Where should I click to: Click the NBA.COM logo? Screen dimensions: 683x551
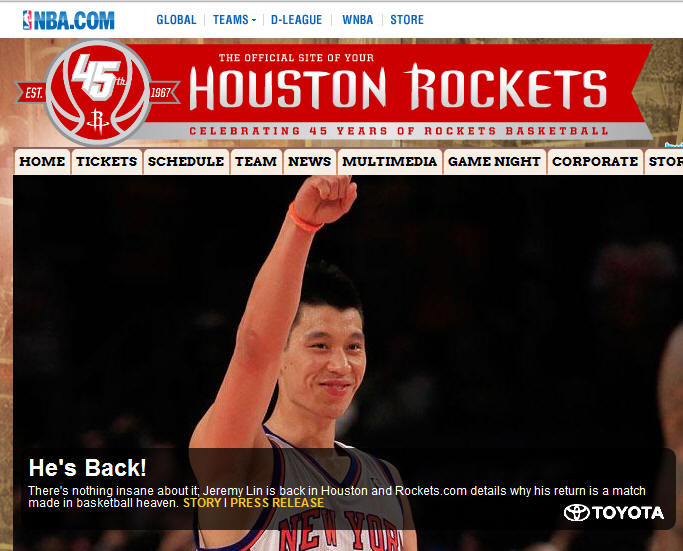point(68,20)
